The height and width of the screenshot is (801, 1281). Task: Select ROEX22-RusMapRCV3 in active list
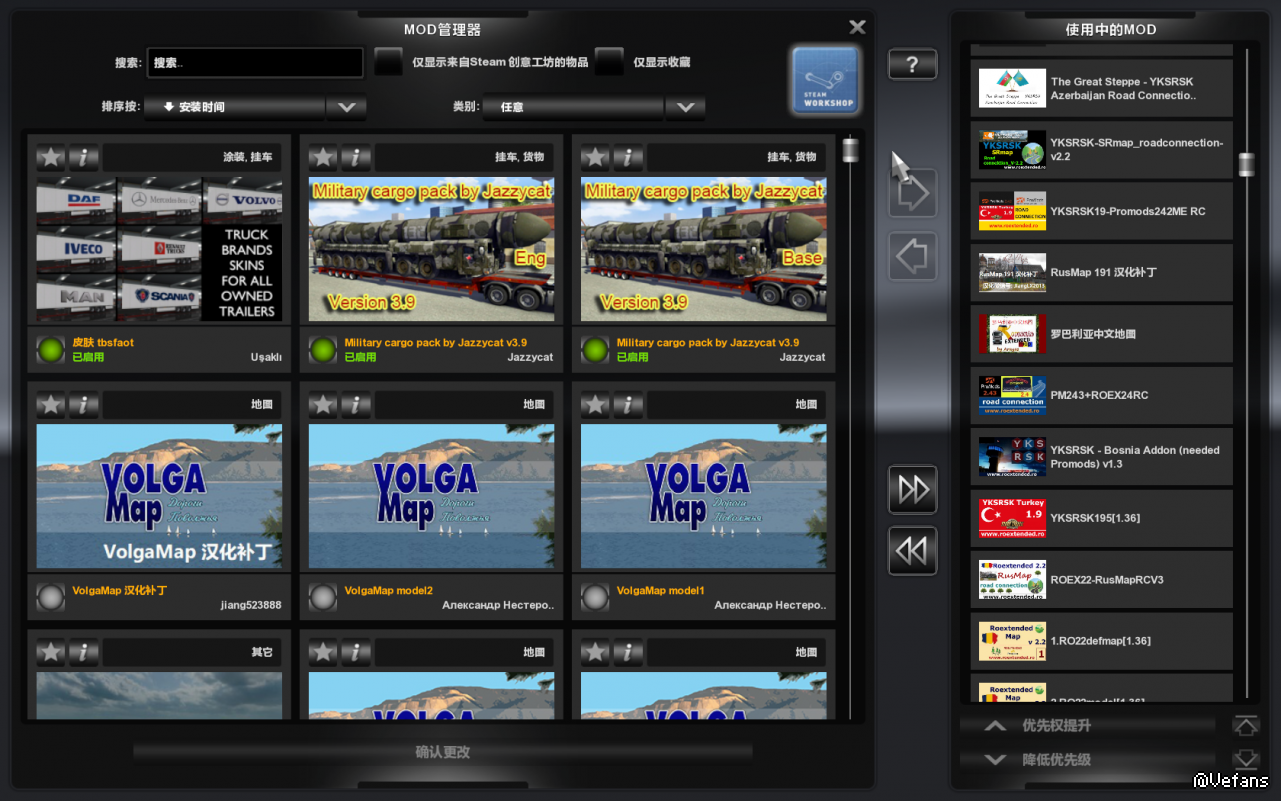coord(1102,579)
